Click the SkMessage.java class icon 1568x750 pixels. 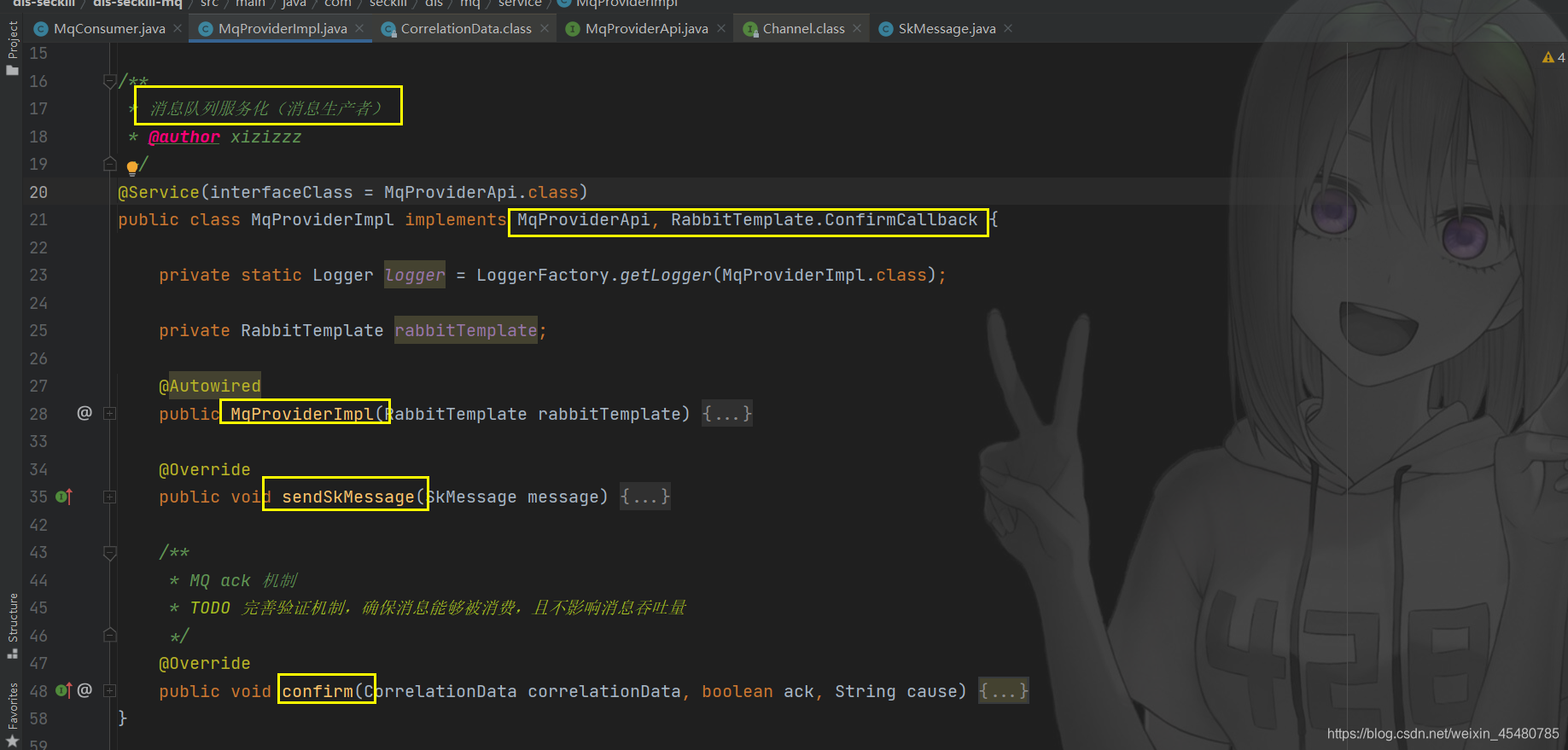coord(885,29)
